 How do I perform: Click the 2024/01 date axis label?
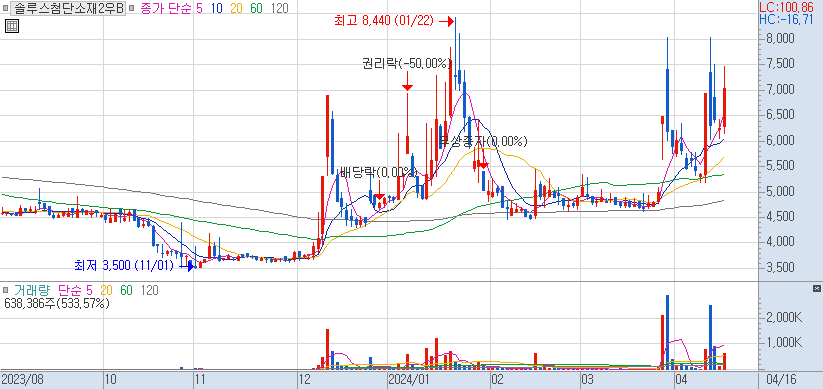coord(409,379)
